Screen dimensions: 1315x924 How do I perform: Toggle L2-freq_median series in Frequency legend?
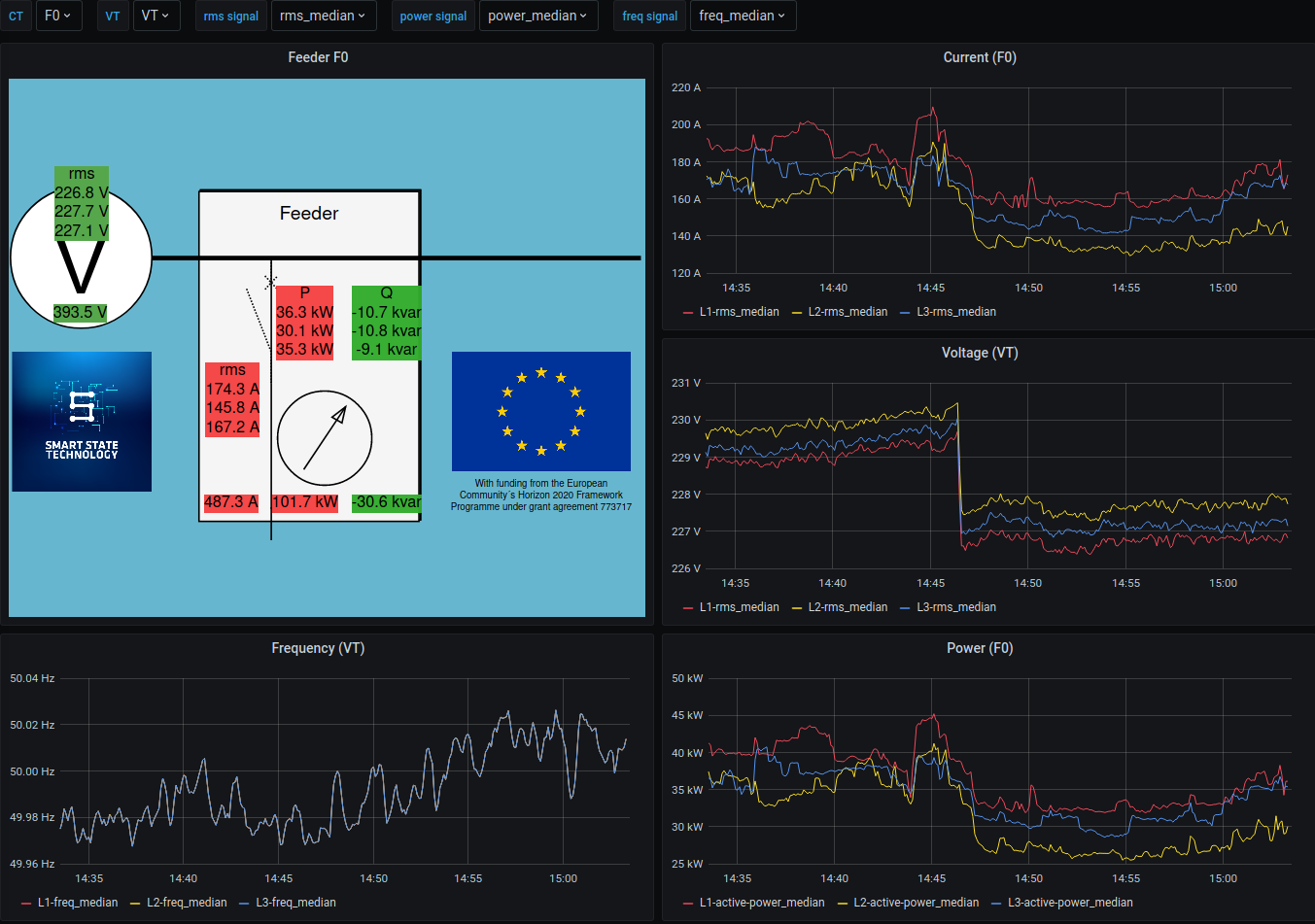point(187,903)
